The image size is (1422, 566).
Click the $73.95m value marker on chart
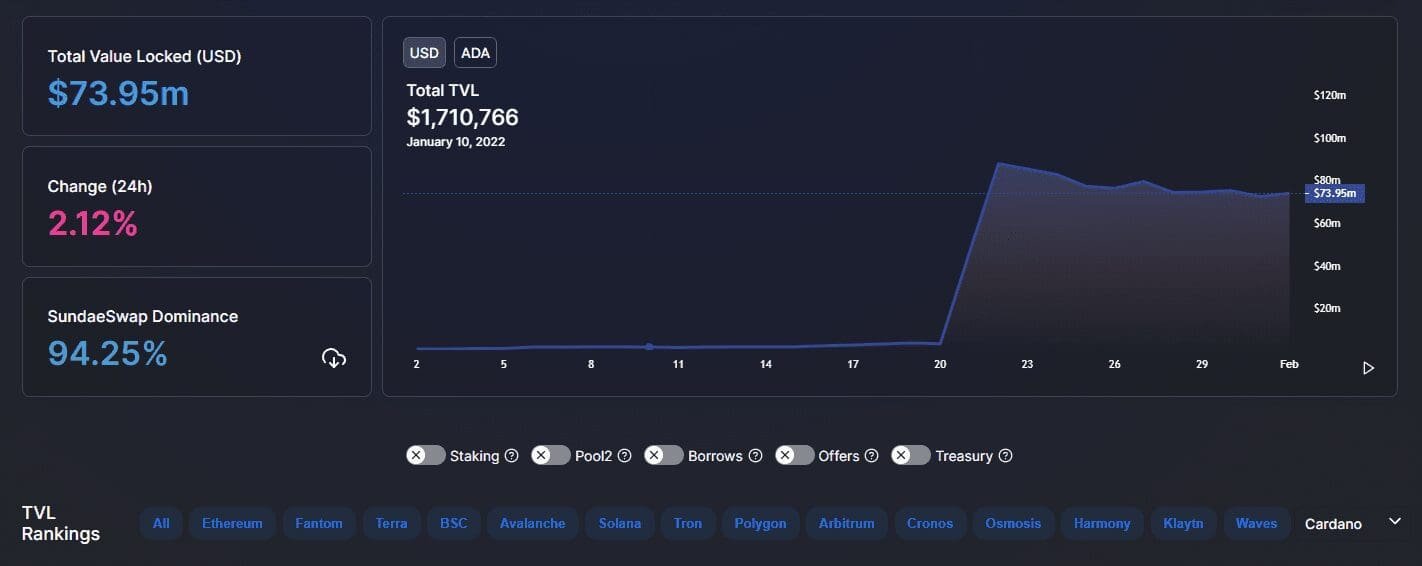point(1335,193)
